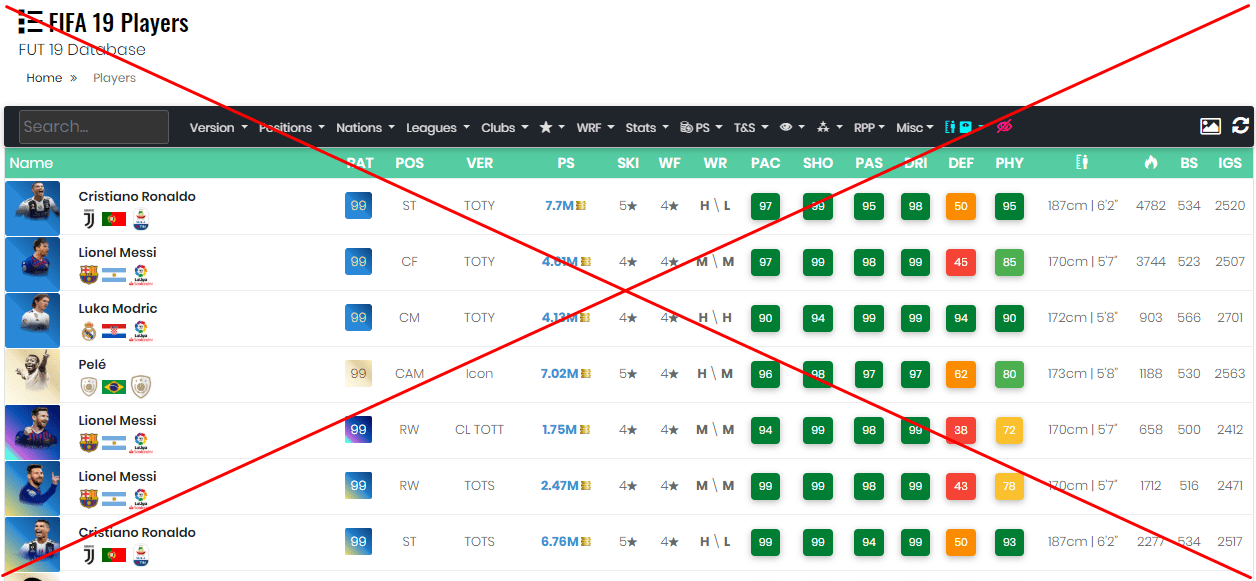Image resolution: width=1256 pixels, height=581 pixels.
Task: Open Lionel Messi CL TOTT player page
Action: [117, 420]
